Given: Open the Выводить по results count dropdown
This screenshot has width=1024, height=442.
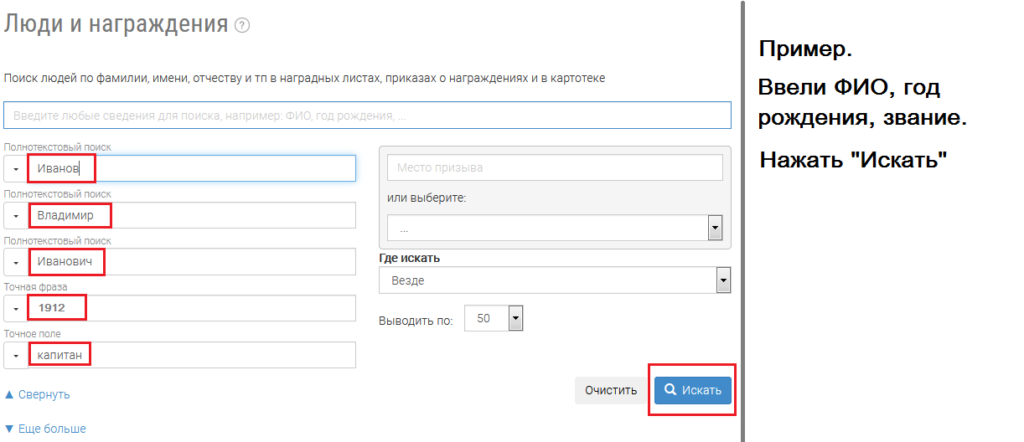Looking at the screenshot, I should (x=494, y=319).
